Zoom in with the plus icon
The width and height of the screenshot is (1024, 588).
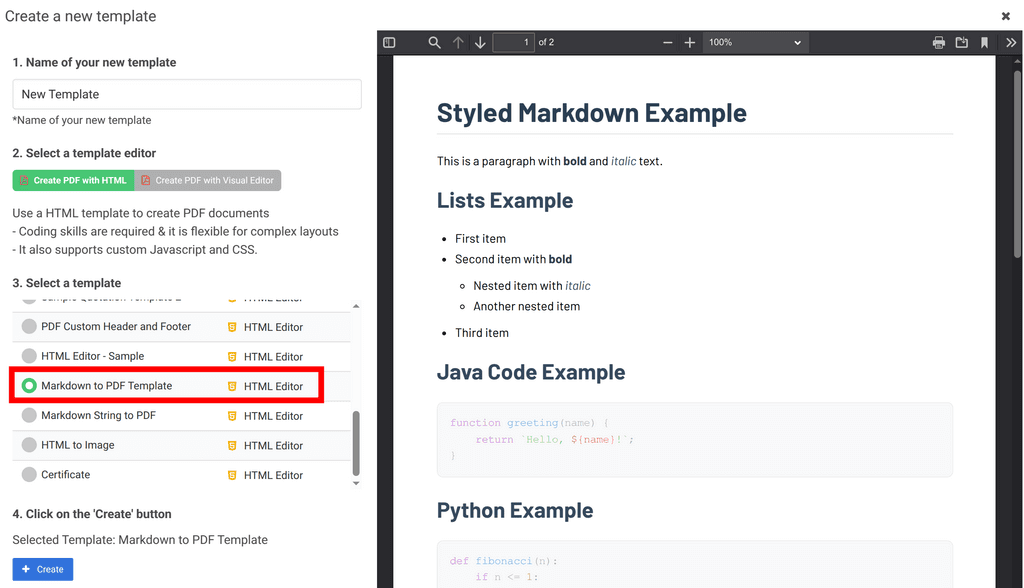click(x=690, y=42)
